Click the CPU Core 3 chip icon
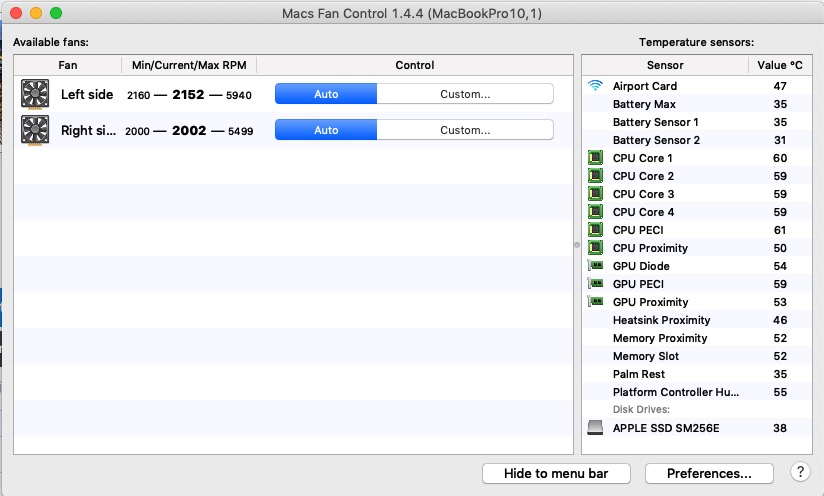Screen dimensions: 824x496 (x=595, y=193)
